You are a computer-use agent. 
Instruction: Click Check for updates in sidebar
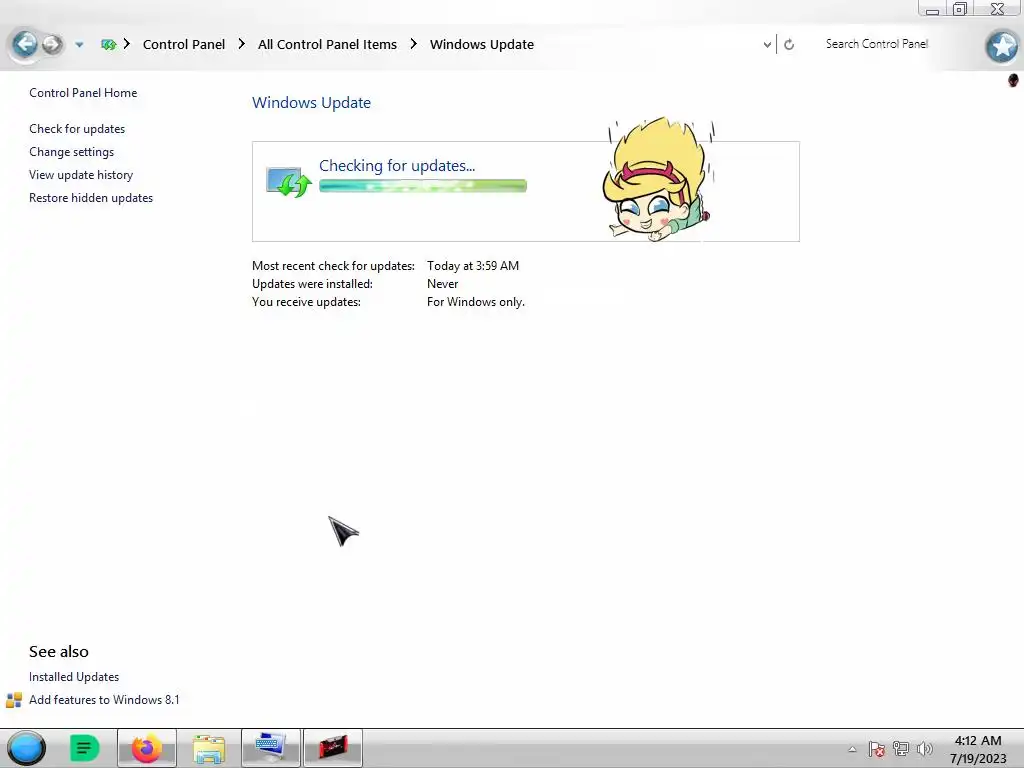click(77, 129)
